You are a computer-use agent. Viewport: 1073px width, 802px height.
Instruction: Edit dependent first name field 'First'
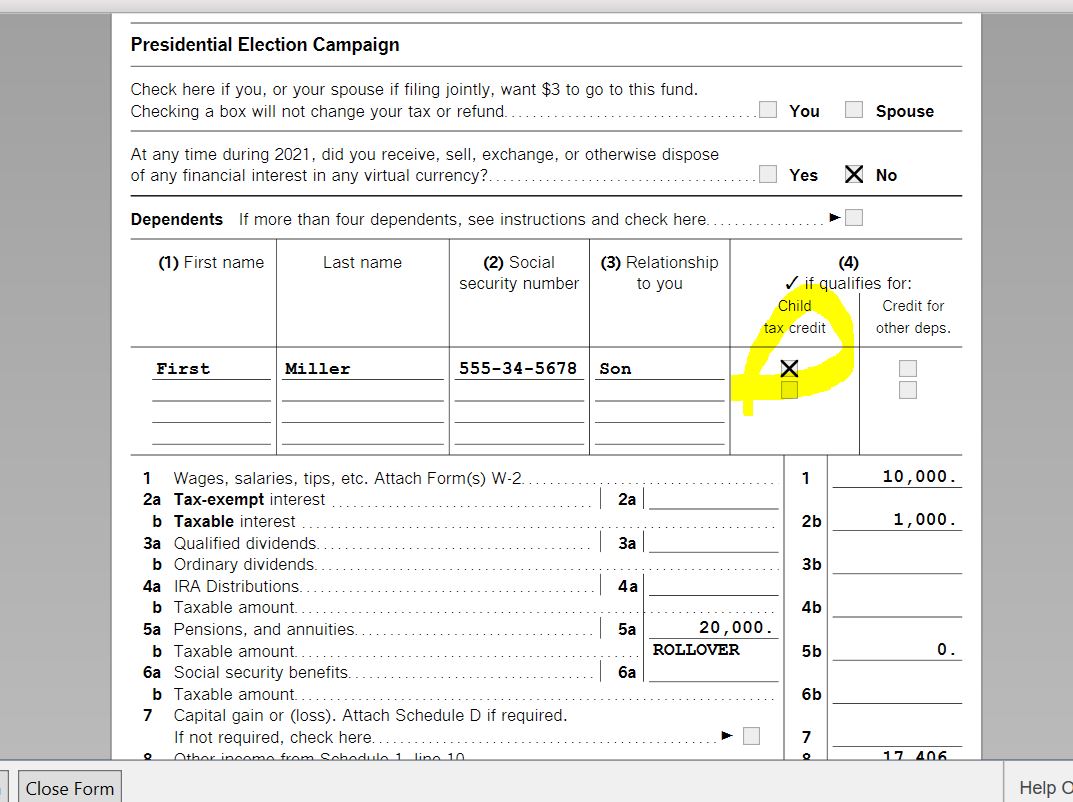pyautogui.click(x=211, y=369)
